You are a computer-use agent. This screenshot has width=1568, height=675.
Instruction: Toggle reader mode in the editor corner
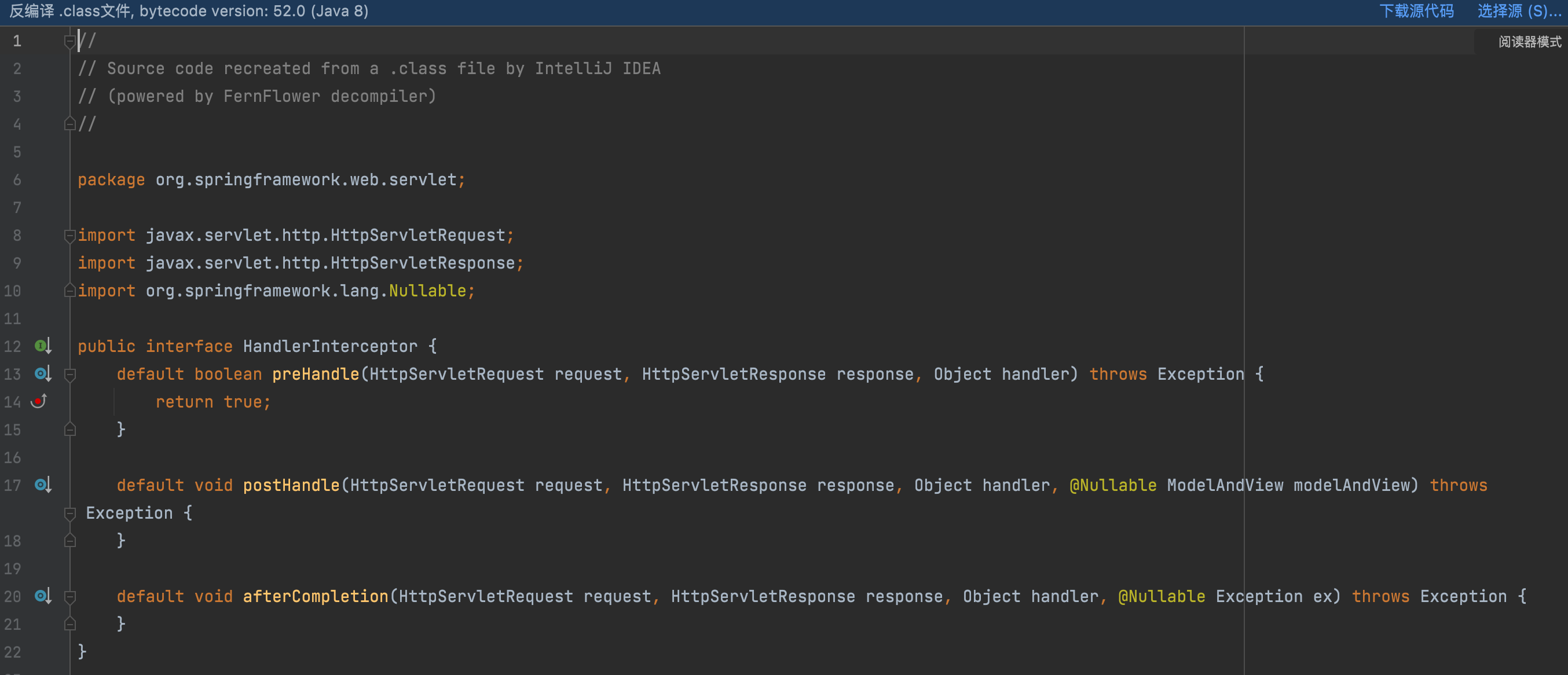point(1529,41)
